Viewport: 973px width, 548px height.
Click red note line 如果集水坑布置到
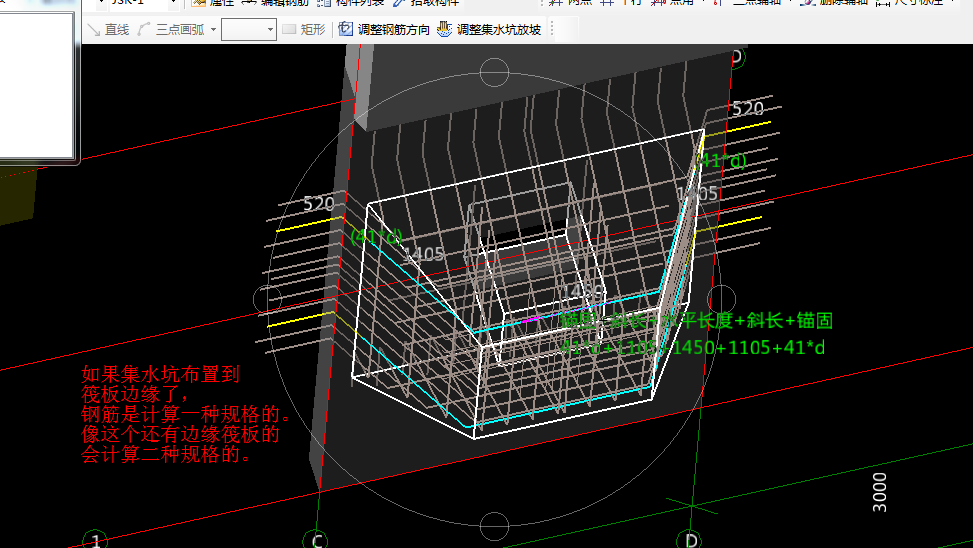161,374
